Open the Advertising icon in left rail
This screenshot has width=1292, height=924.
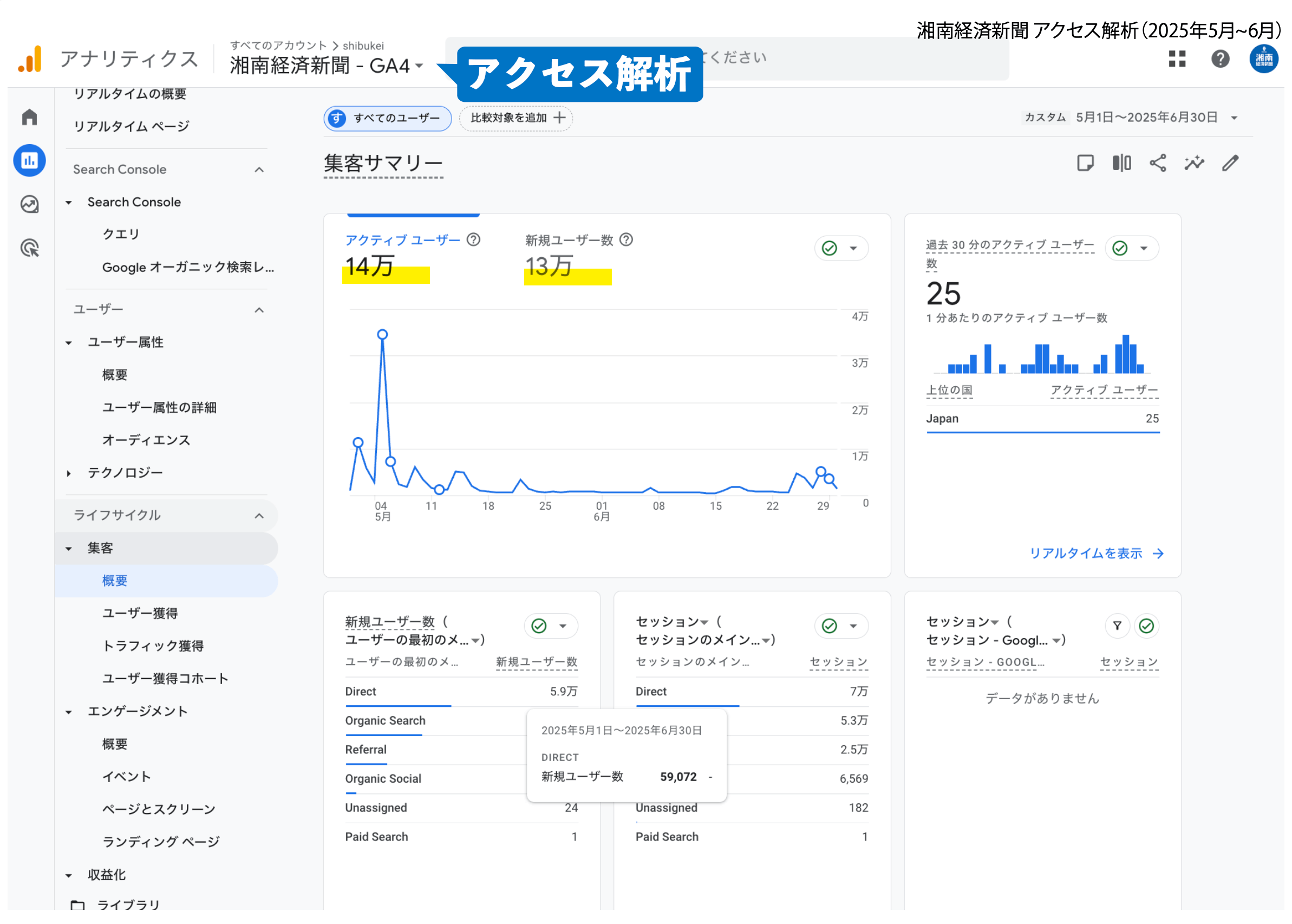(30, 248)
